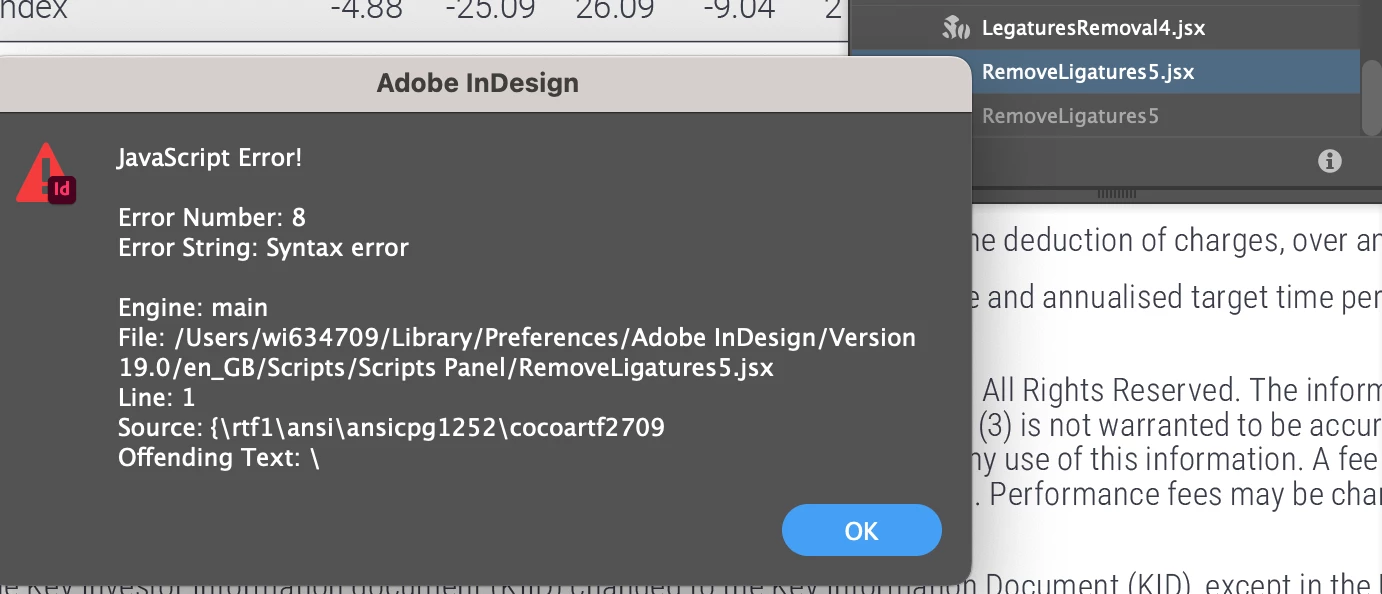Click the File path text in dialog
This screenshot has height=594, width=1382.
tap(517, 352)
